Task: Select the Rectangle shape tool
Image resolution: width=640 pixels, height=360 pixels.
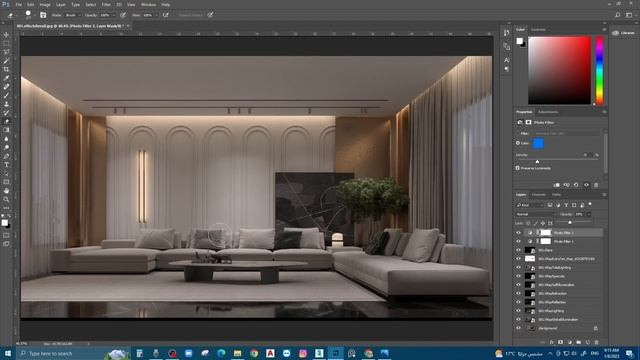Action: pos(7,182)
